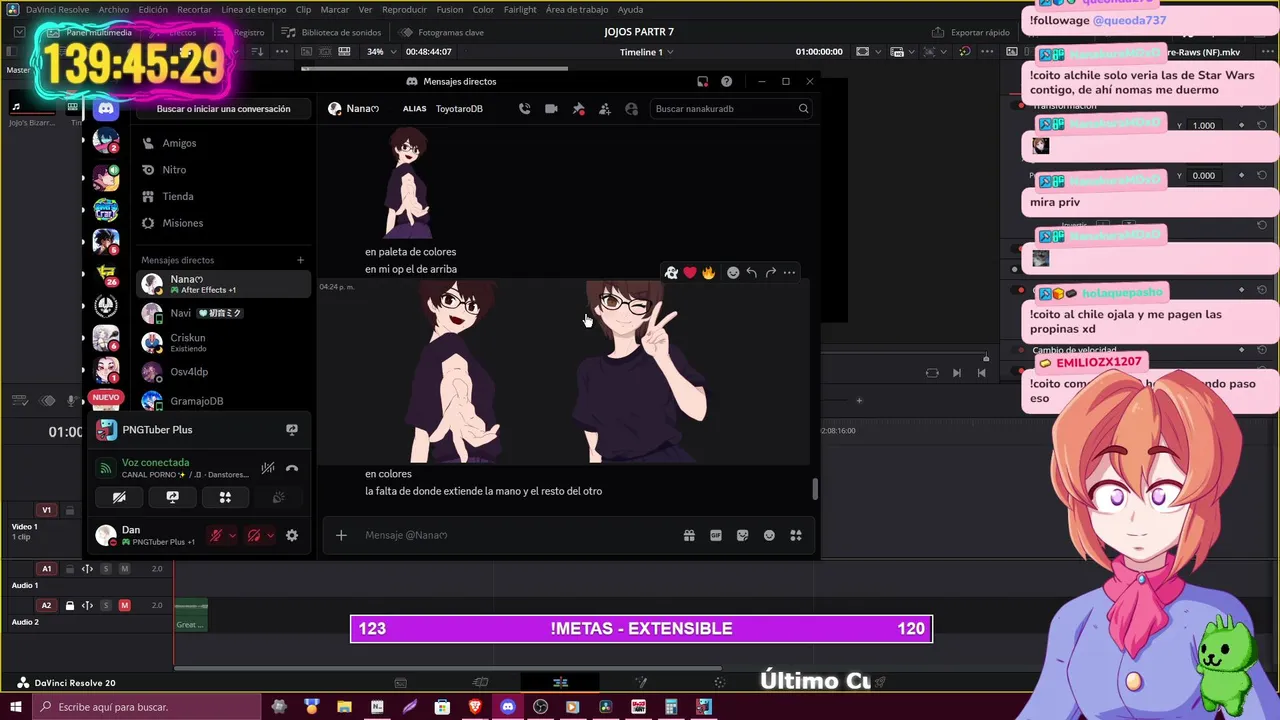The image size is (1280, 720).
Task: Open Archivo menu in DaVinci Resolve
Action: (x=113, y=9)
